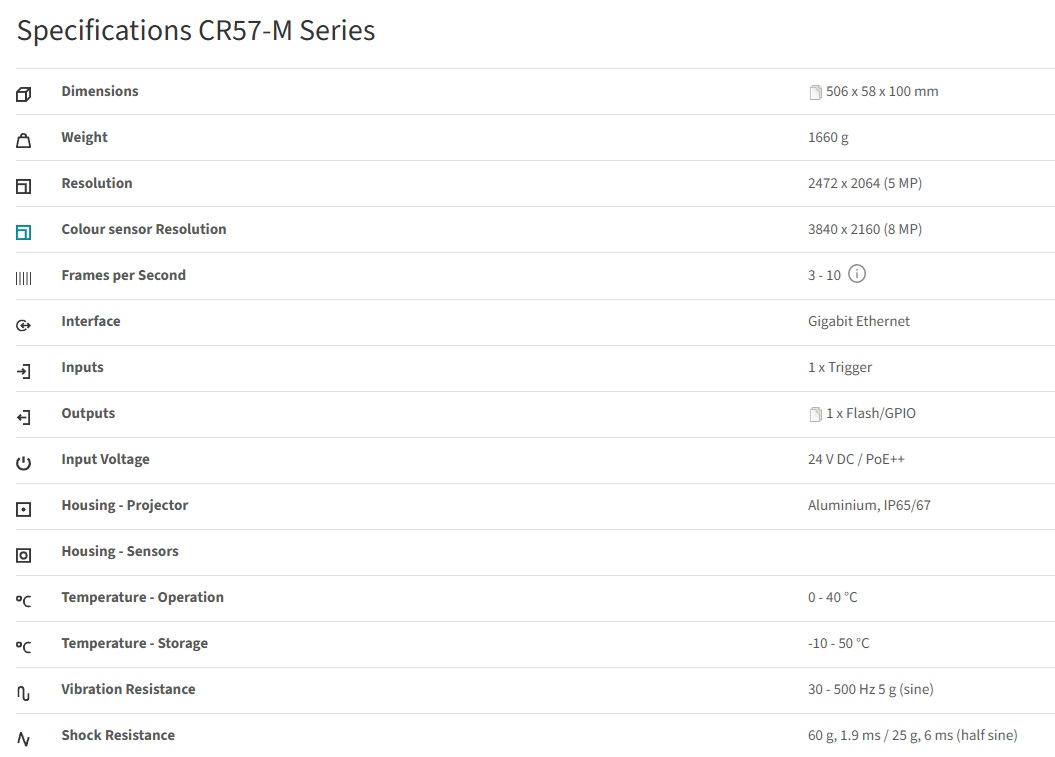The height and width of the screenshot is (757, 1055).
Task: Click the teal Colour sensor Resolution icon
Action: pos(24,233)
